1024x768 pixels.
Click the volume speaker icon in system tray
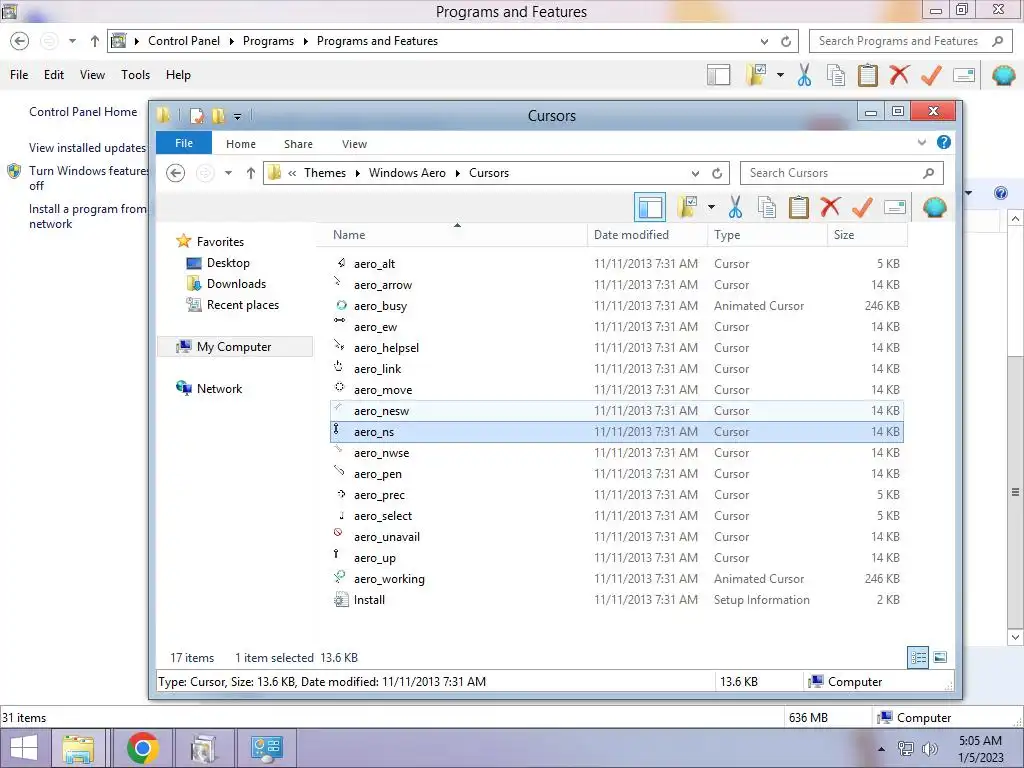(929, 749)
